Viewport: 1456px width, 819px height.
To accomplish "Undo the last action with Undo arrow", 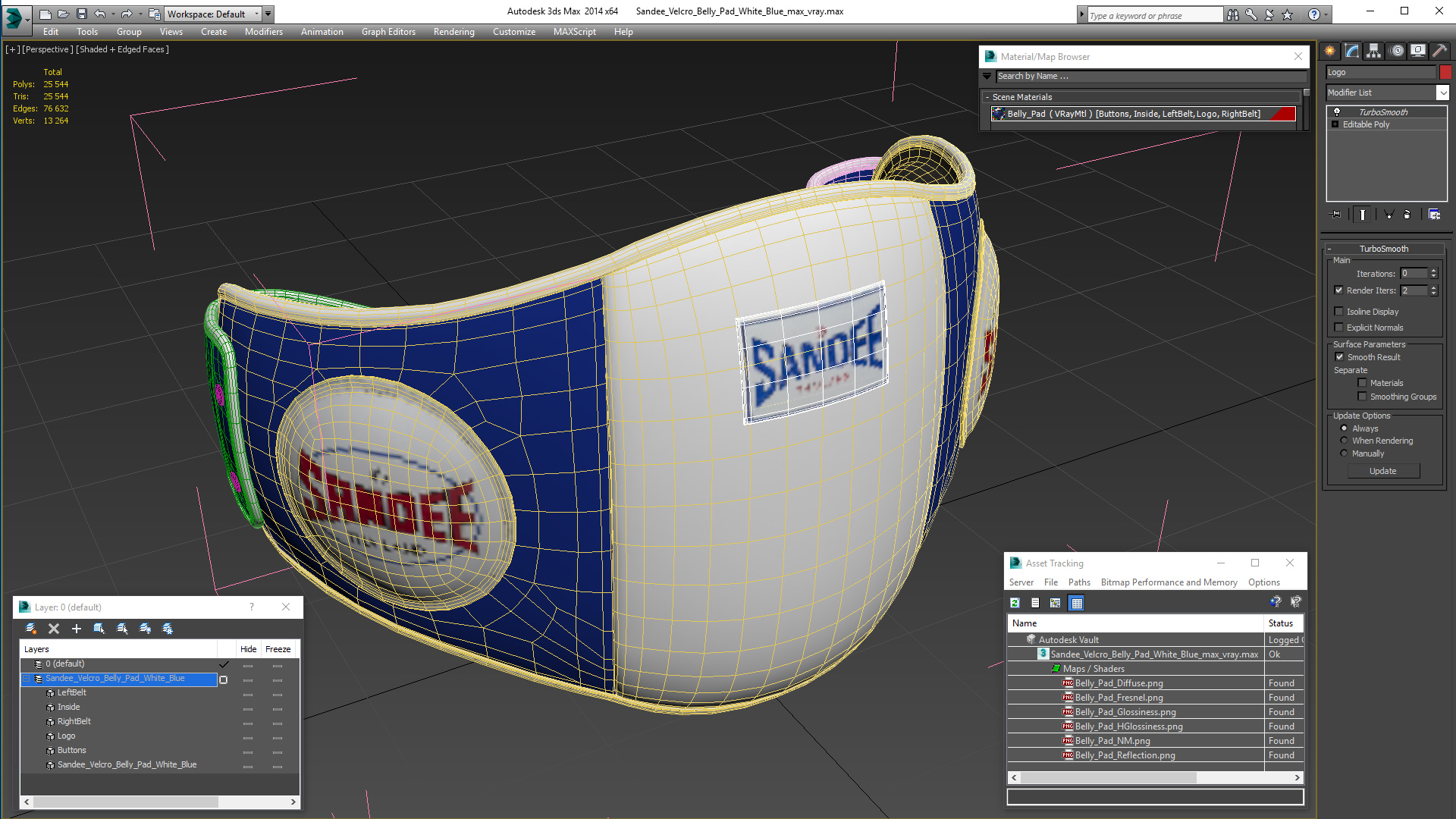I will pyautogui.click(x=100, y=14).
